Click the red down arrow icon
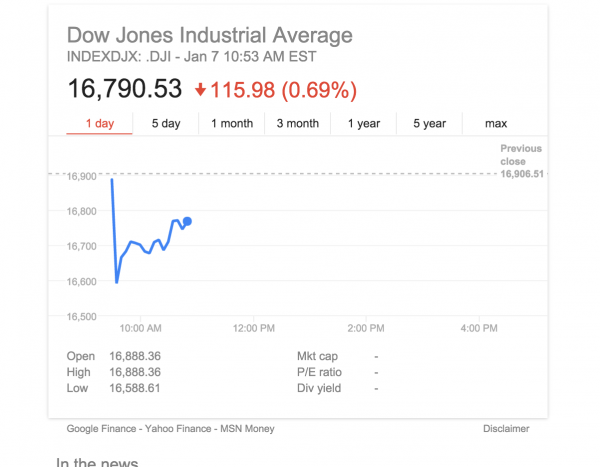Image resolution: width=600 pixels, height=467 pixels. [200, 90]
